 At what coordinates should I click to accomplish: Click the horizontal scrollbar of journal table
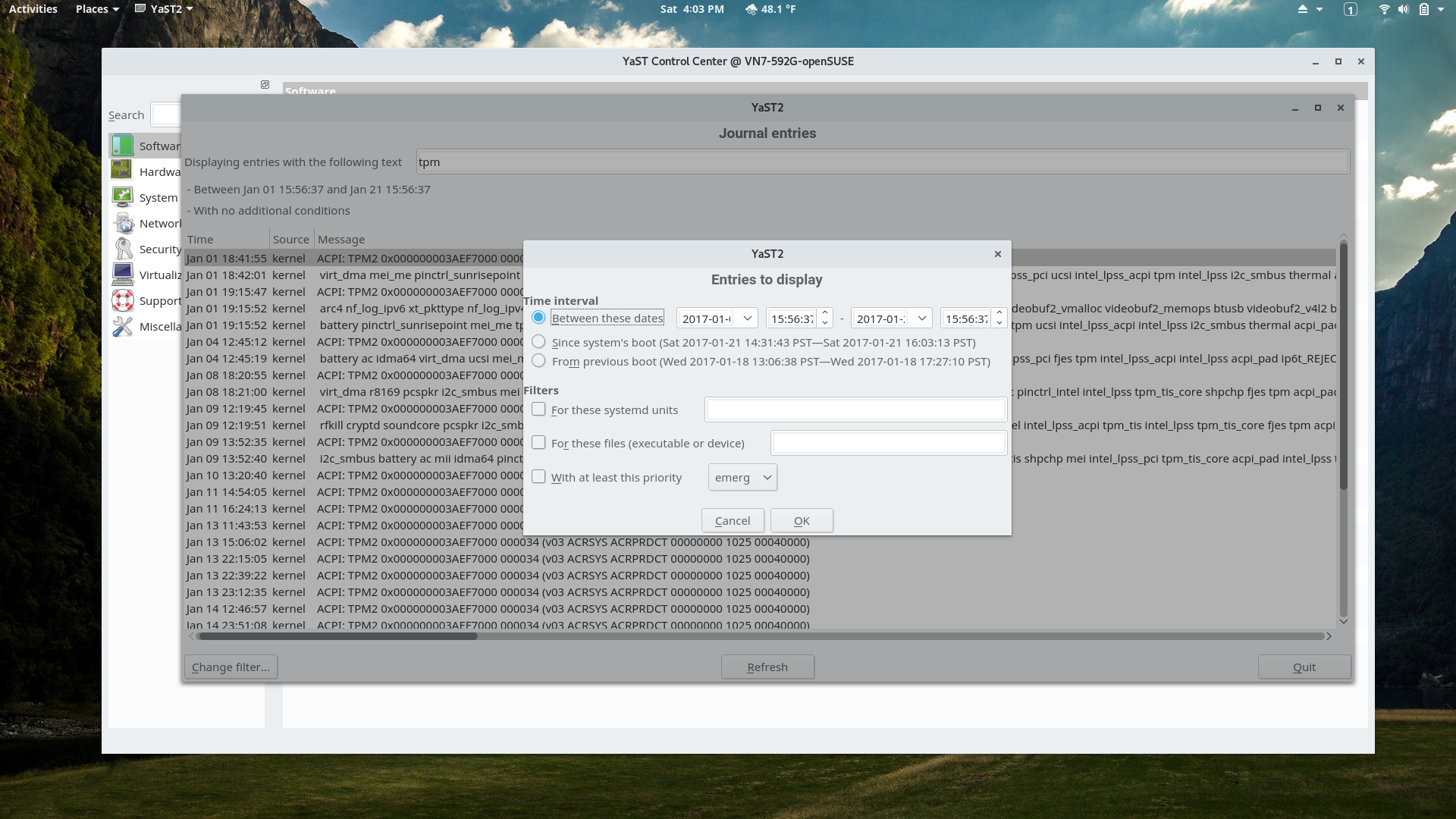click(337, 636)
